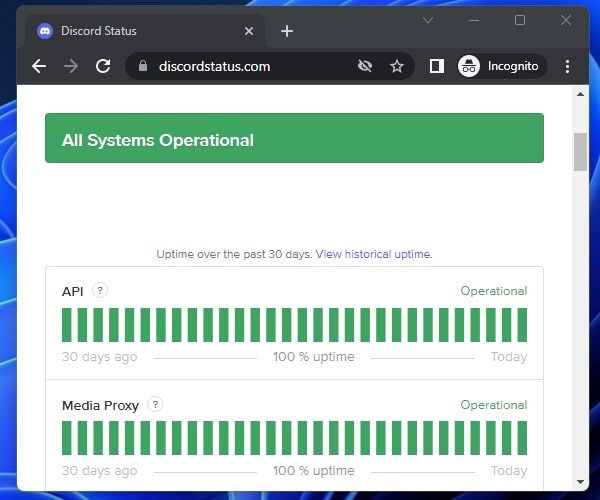This screenshot has width=600, height=500.
Task: Click the first Media Proxy uptime bar
Action: [67, 438]
